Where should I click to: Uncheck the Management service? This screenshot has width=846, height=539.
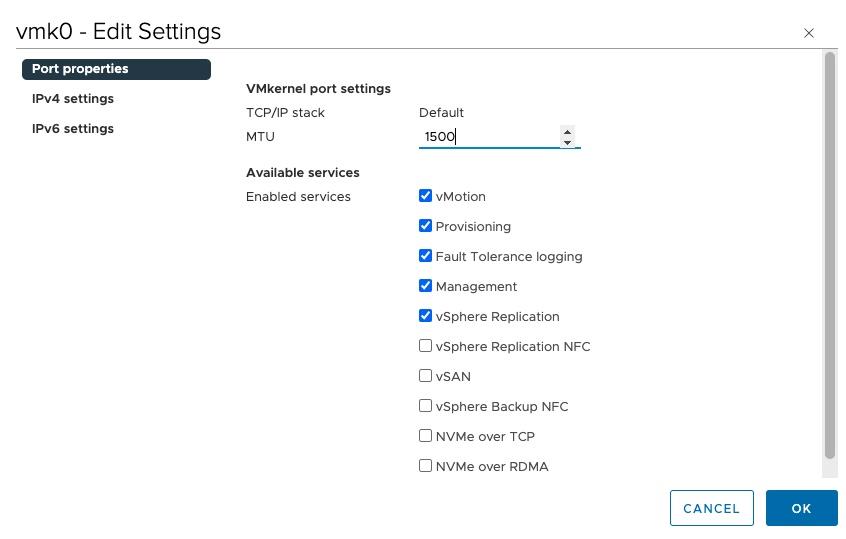point(425,286)
